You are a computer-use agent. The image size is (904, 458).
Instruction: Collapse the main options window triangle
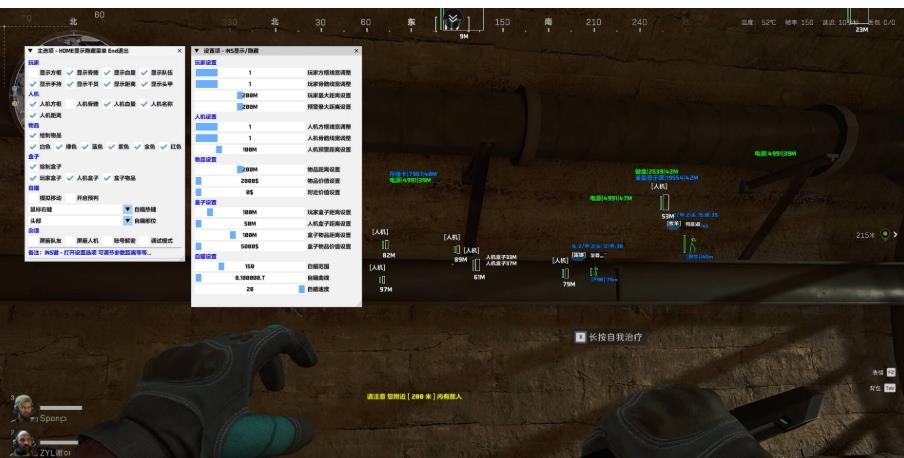(30, 51)
